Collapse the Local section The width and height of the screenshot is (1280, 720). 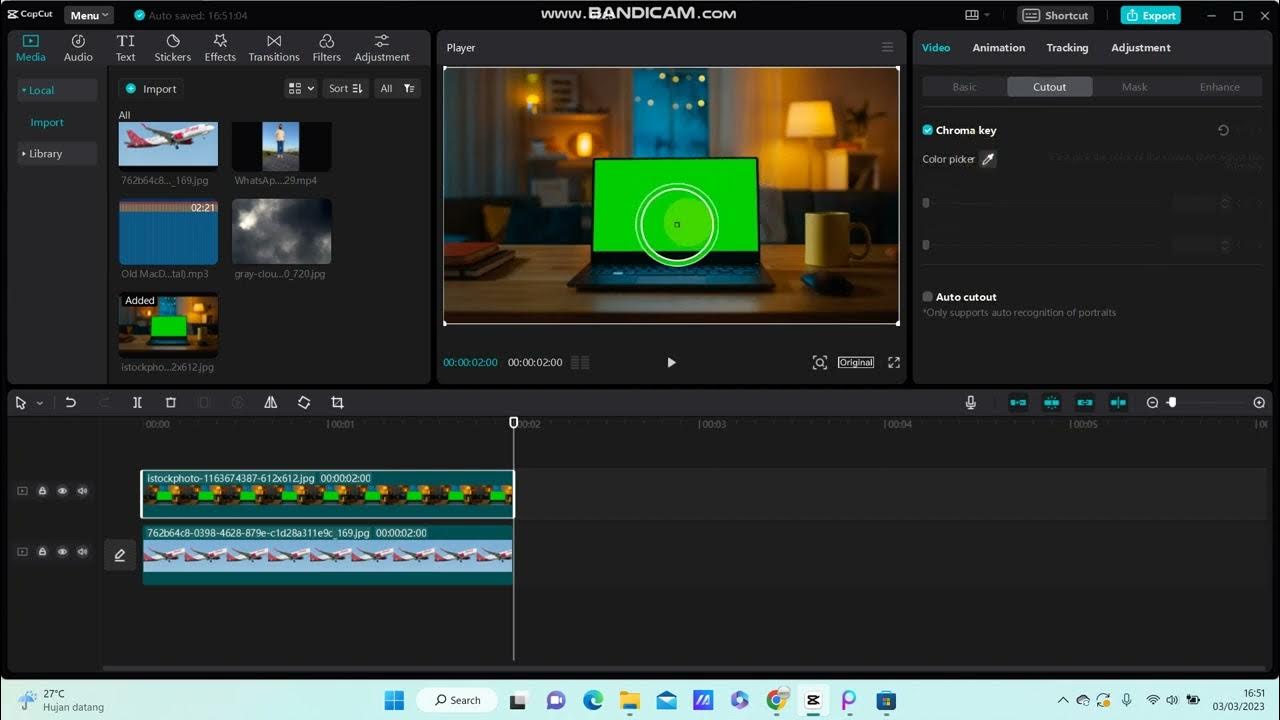(57, 90)
